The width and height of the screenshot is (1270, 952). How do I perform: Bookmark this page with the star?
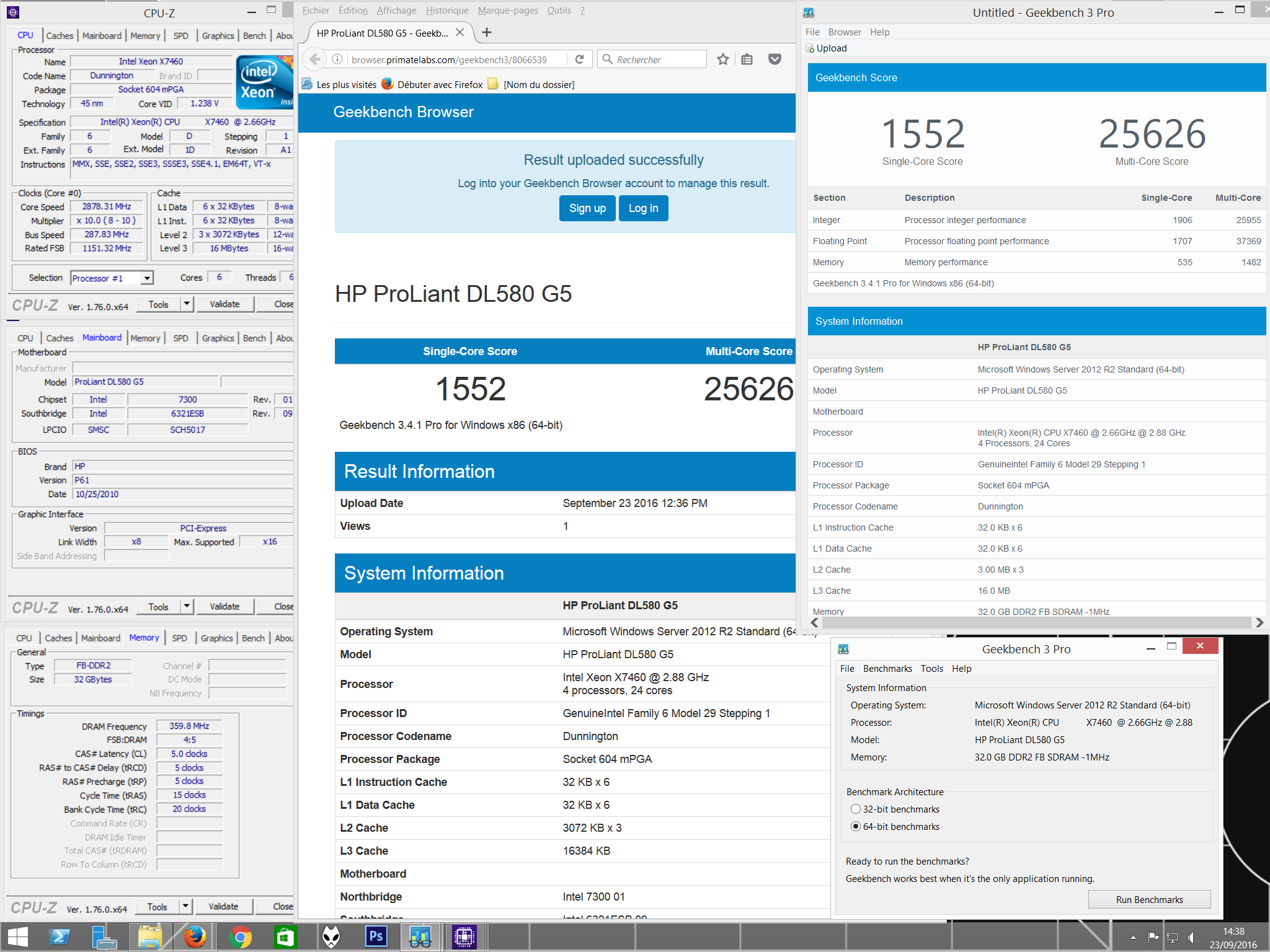tap(722, 59)
